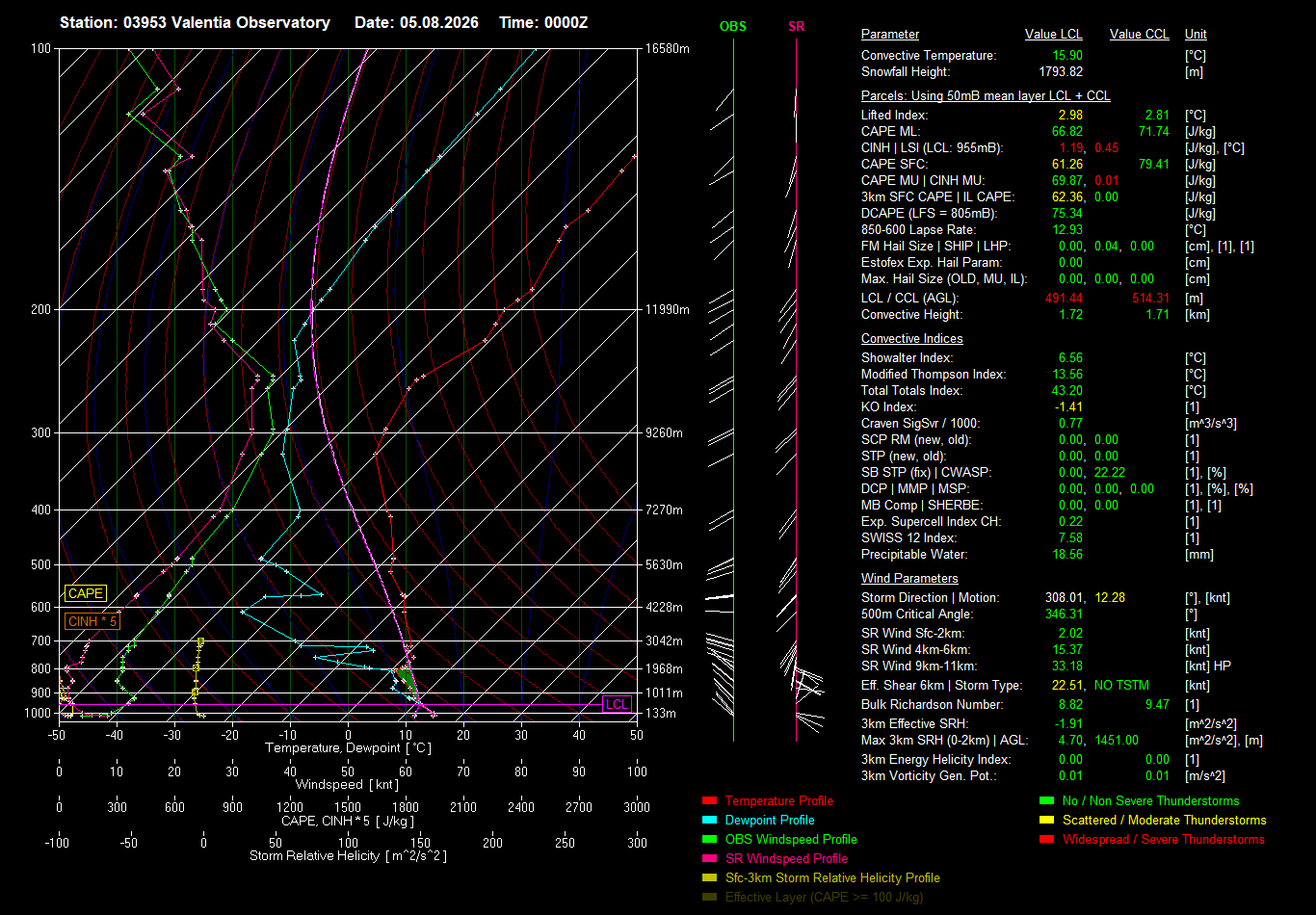The height and width of the screenshot is (915, 1316).
Task: Click the cyan Dewpoint Profile legend swatch
Action: [709, 820]
